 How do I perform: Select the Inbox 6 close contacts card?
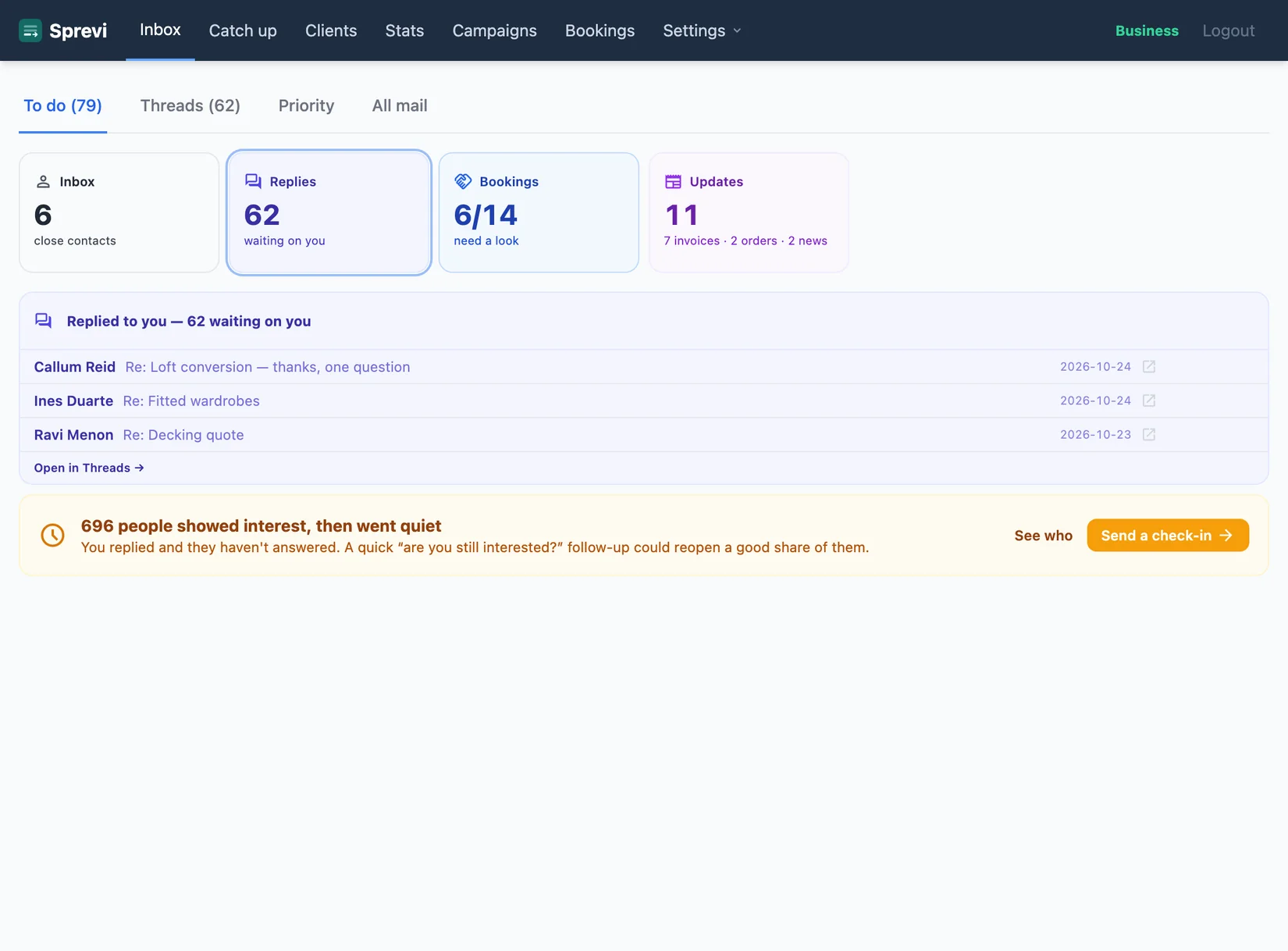coord(119,212)
